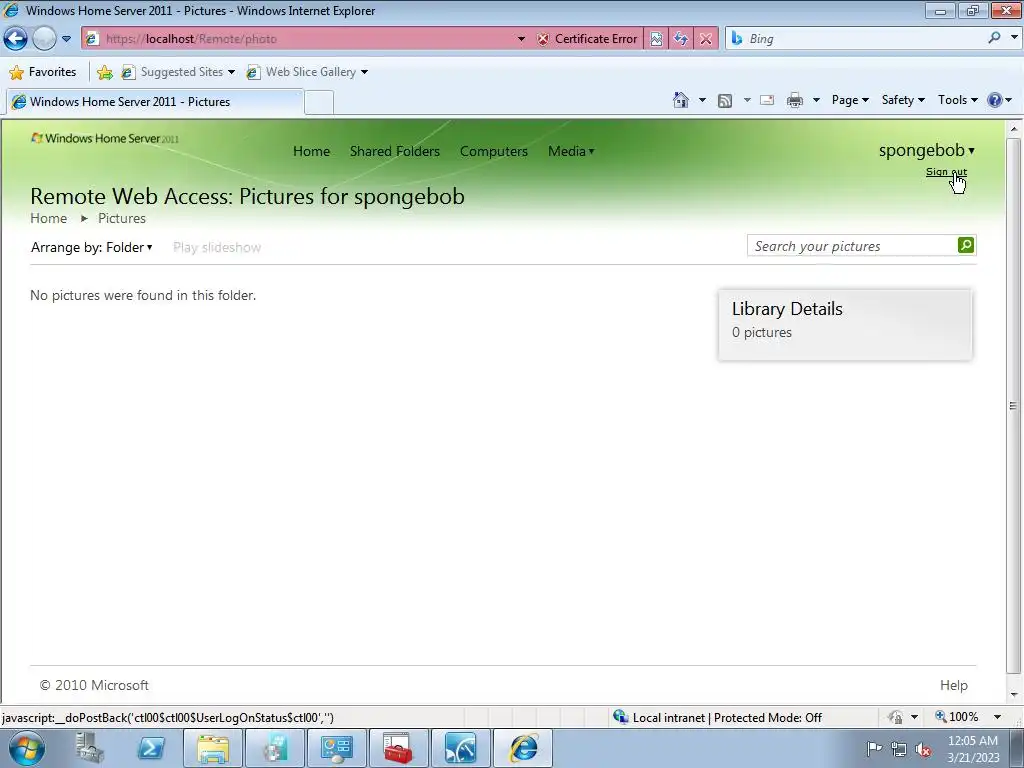Click the Home page toolbar icon

(x=680, y=100)
